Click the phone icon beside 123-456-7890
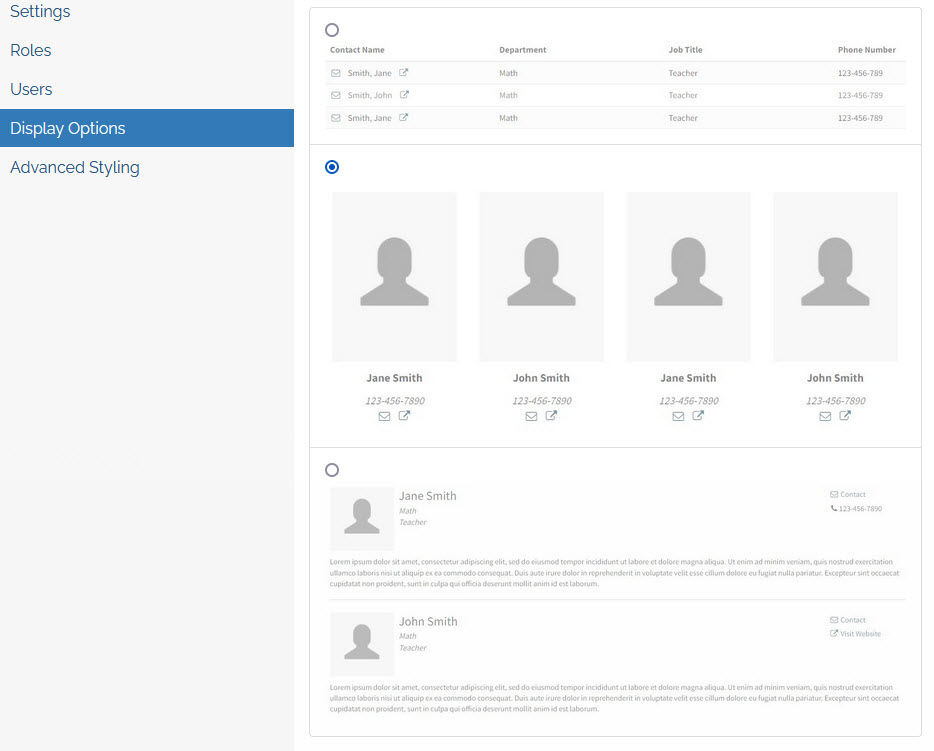Viewport: 934px width, 751px height. click(834, 508)
